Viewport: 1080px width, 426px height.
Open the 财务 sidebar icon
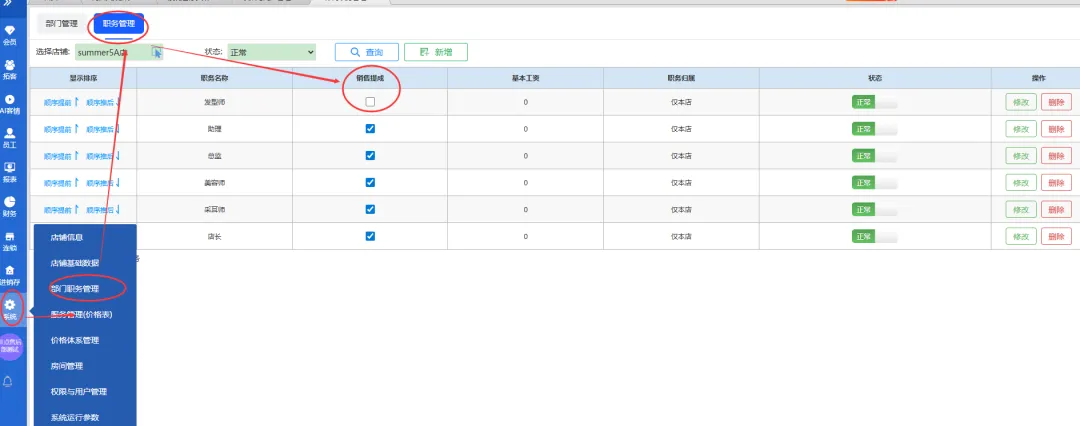[x=10, y=207]
